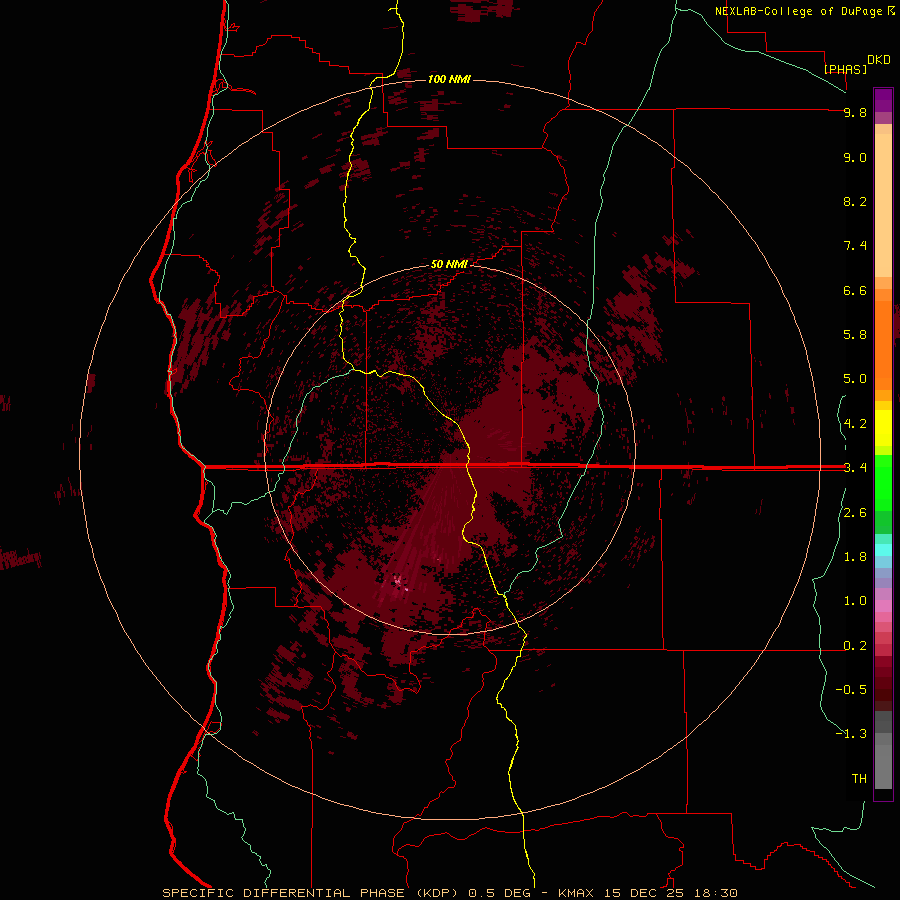Click the yellow segment of the color bar
Viewport: 900px width, 900px height.
pos(883,428)
